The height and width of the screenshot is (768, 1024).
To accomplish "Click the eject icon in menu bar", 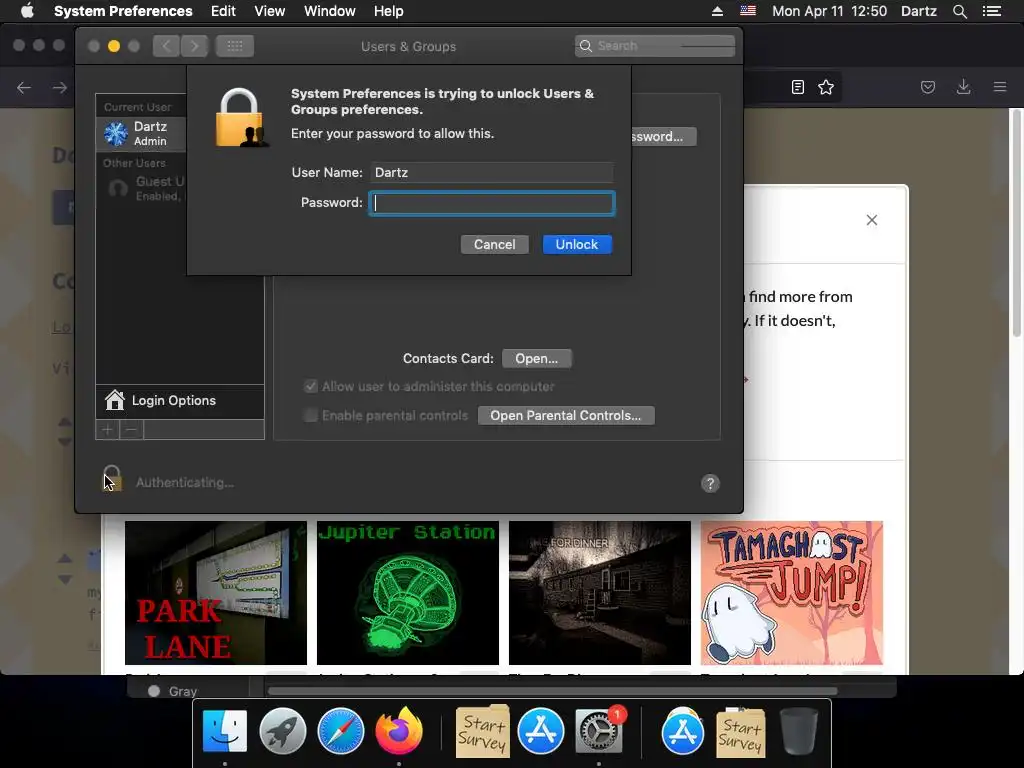I will point(717,11).
